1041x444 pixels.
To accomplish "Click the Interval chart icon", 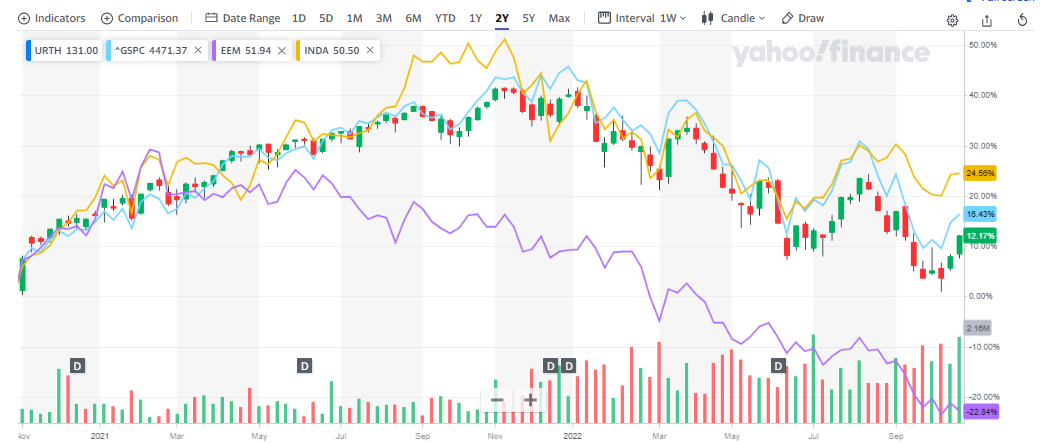I will tap(603, 18).
